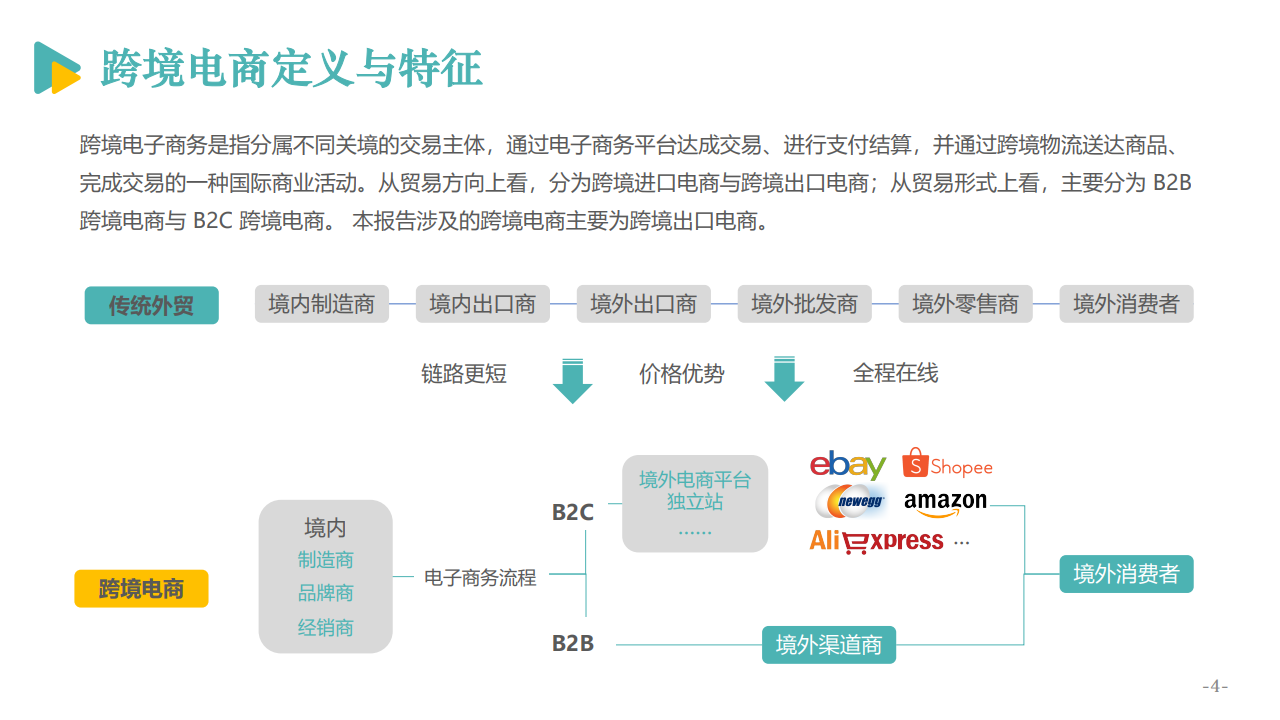Click the down arrow after 价格优势

click(784, 378)
